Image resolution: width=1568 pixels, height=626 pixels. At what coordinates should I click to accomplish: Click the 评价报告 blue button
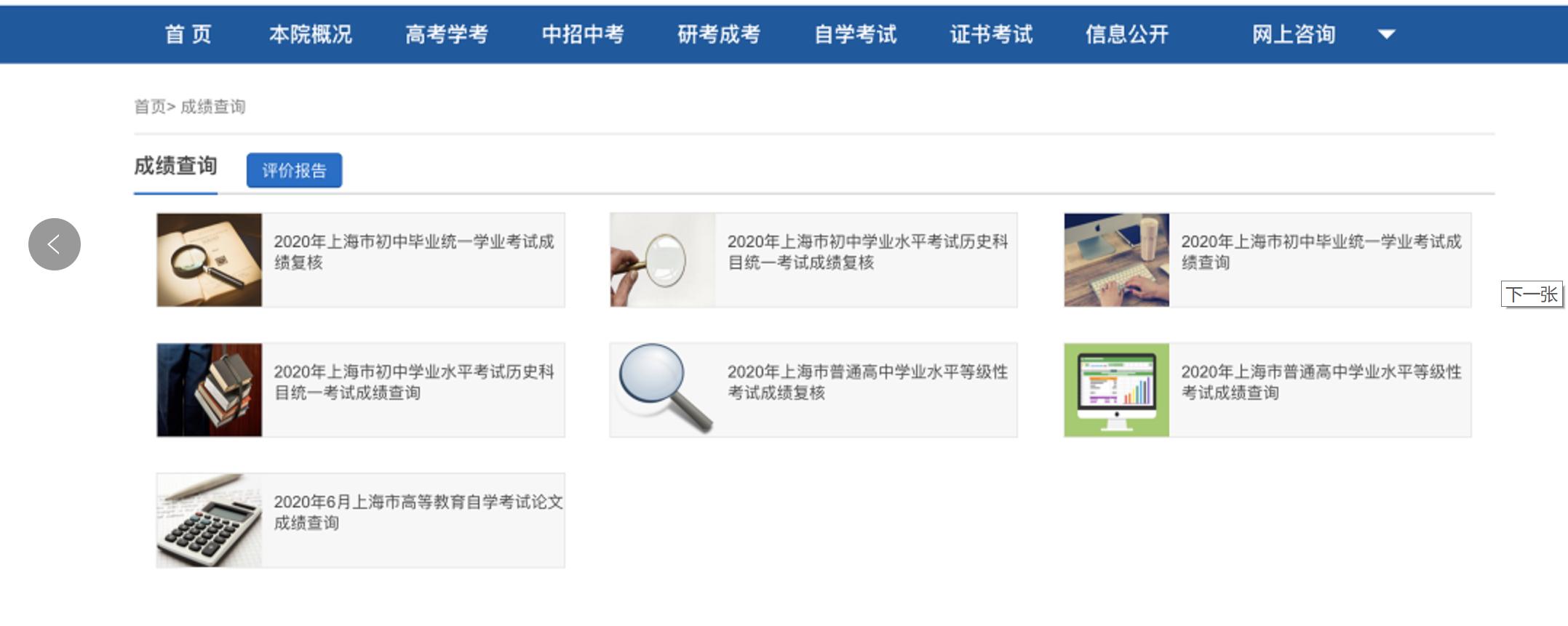click(x=294, y=170)
